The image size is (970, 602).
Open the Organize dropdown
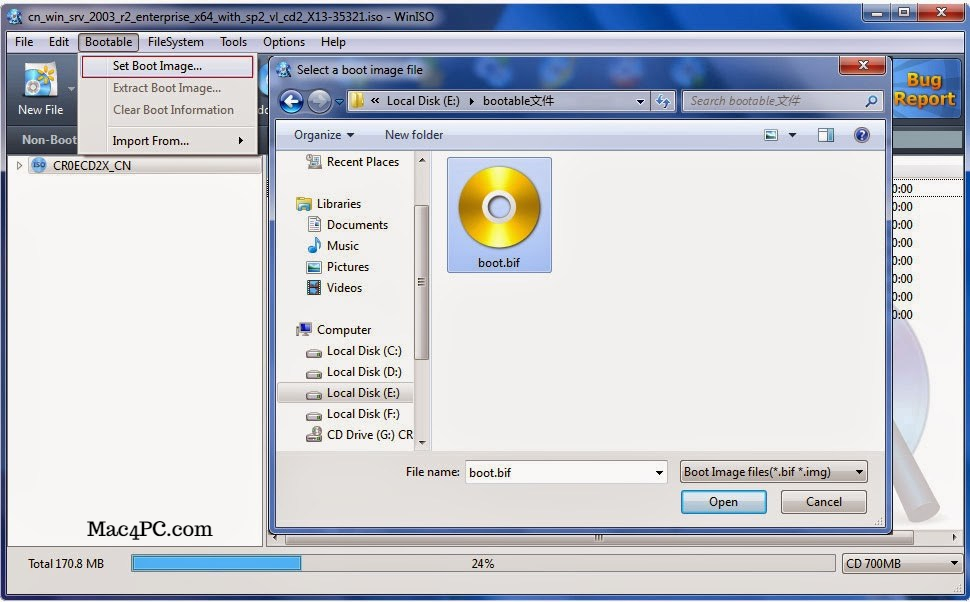[324, 135]
